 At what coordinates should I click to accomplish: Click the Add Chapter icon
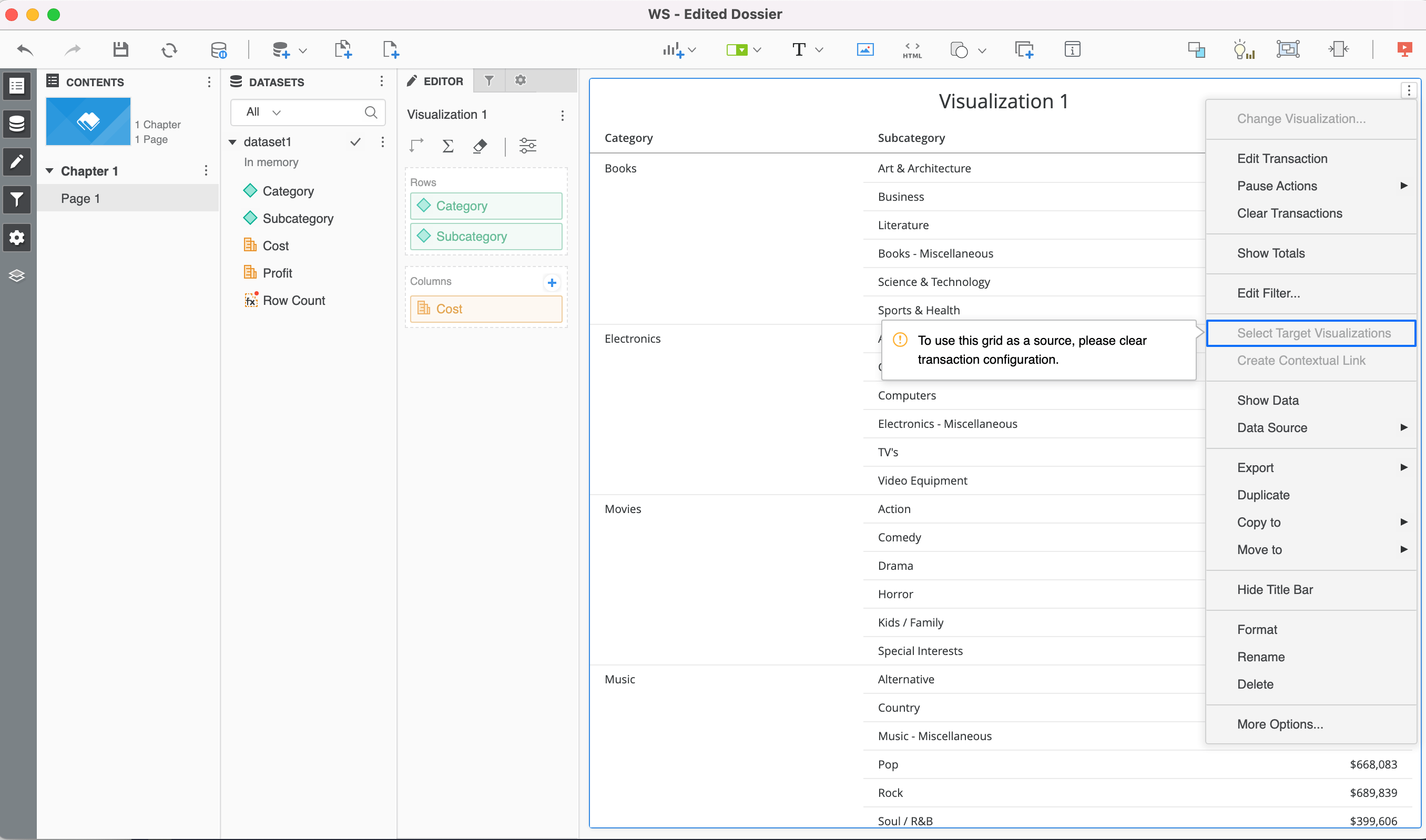pos(343,50)
